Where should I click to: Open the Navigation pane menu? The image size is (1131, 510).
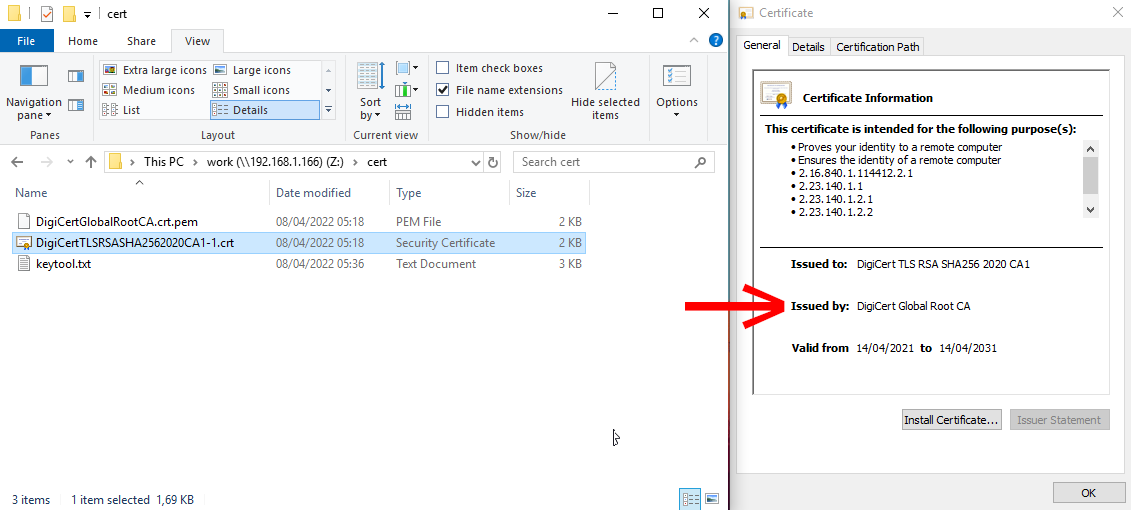click(x=33, y=92)
